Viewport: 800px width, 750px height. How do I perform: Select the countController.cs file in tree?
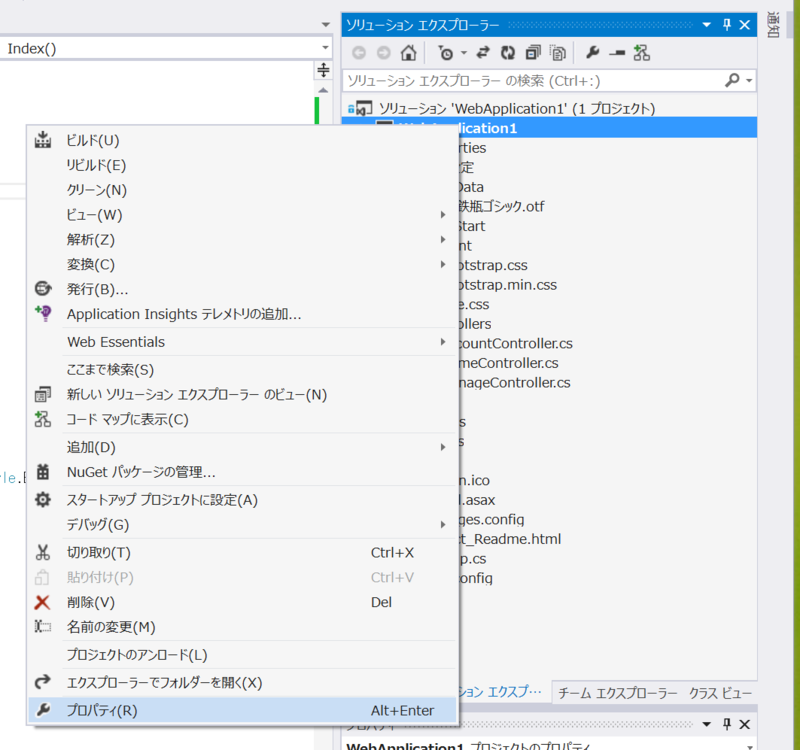[515, 343]
